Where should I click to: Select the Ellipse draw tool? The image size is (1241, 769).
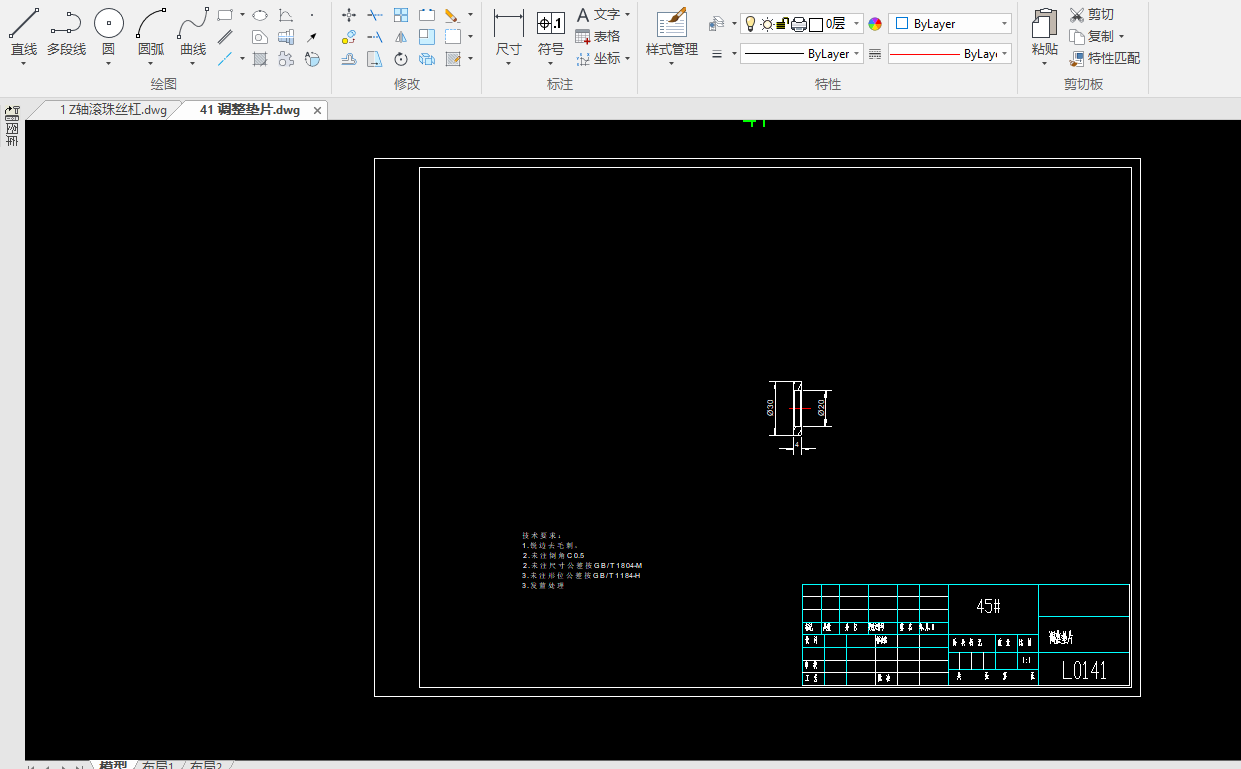260,15
